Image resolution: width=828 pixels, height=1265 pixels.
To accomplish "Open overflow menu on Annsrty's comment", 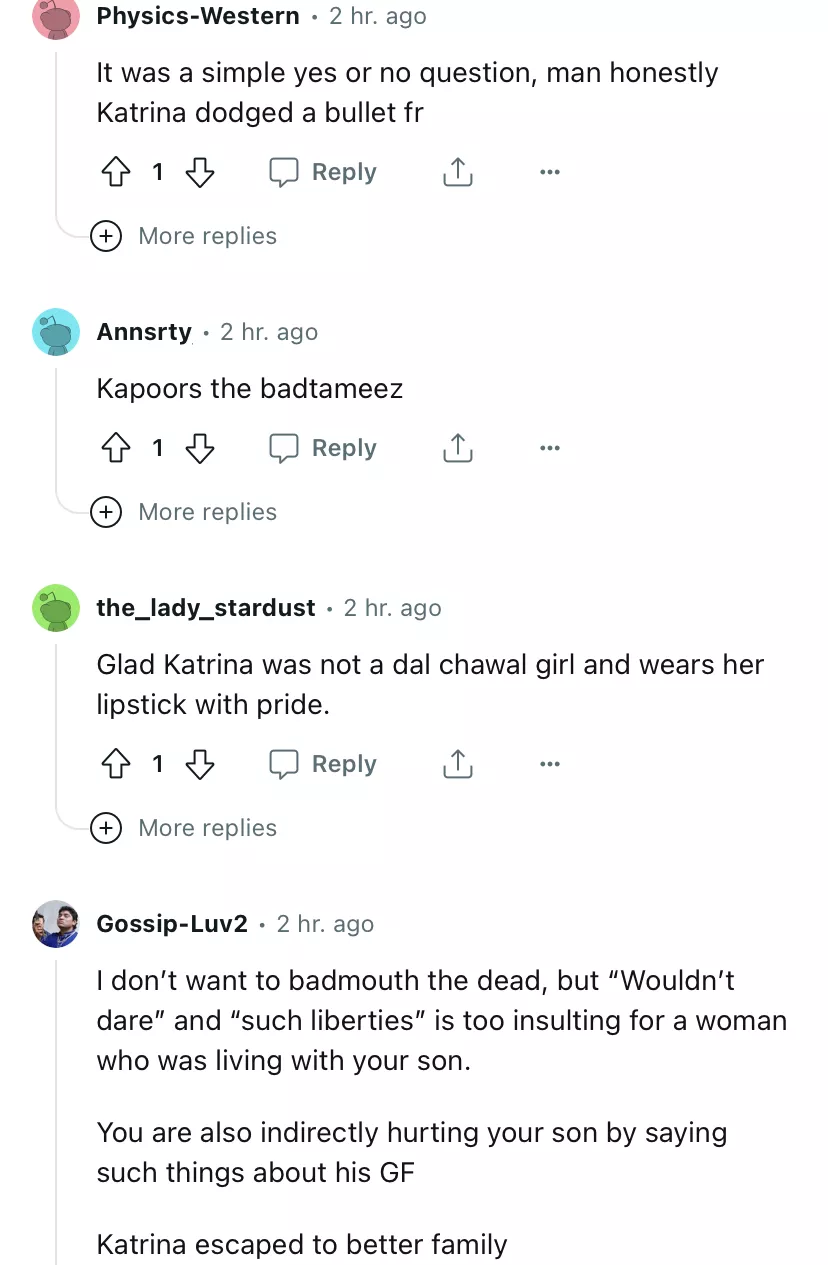I will click(549, 449).
